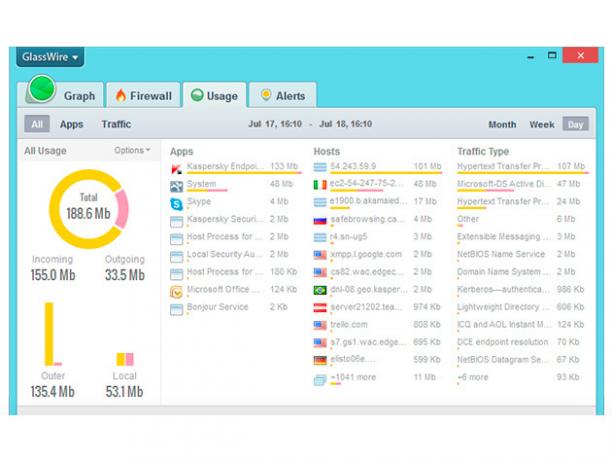
Task: Open the GlassWire main menu dropdown
Action: click(x=50, y=57)
